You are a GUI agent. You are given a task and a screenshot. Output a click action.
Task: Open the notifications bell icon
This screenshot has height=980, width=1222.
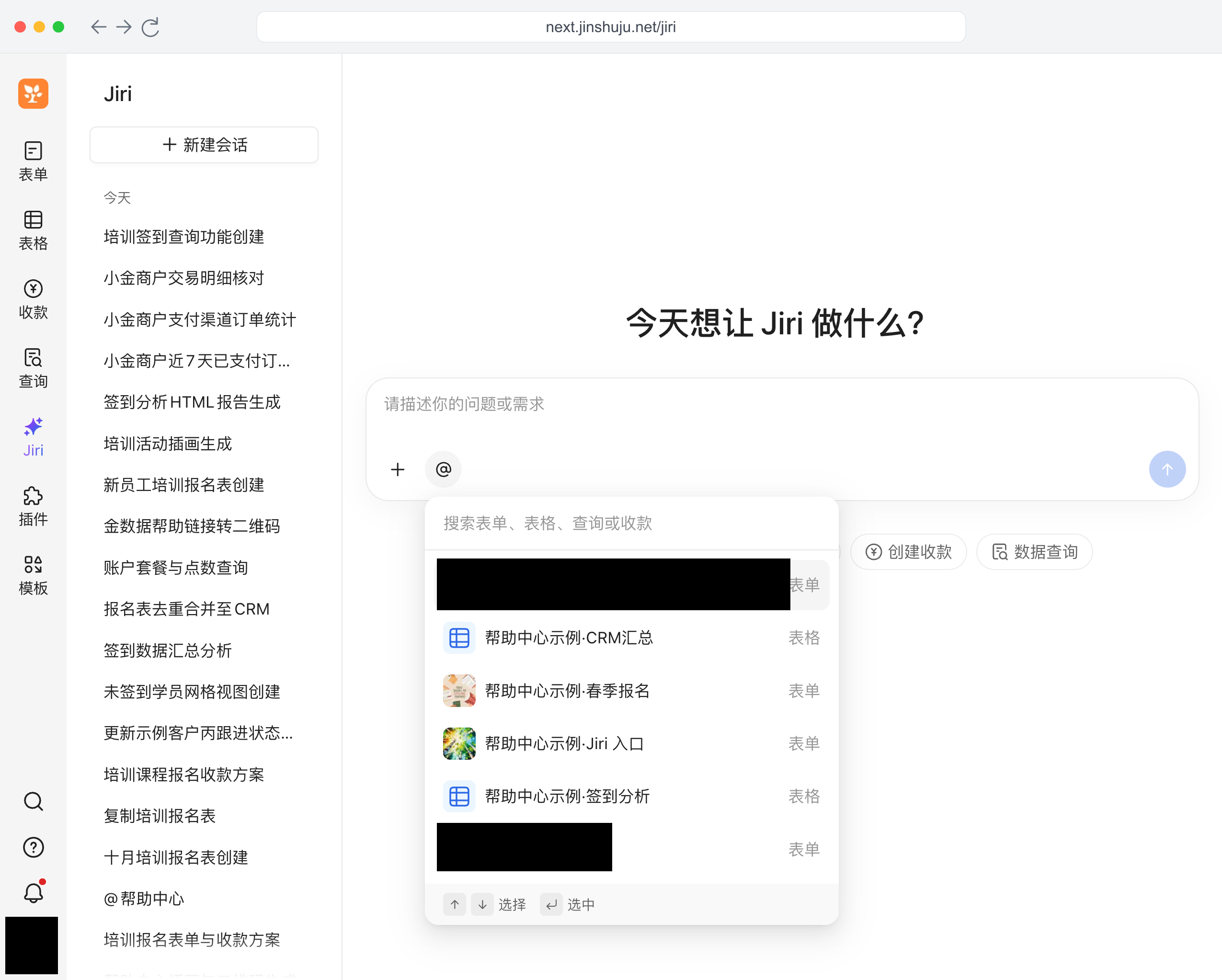(33, 893)
